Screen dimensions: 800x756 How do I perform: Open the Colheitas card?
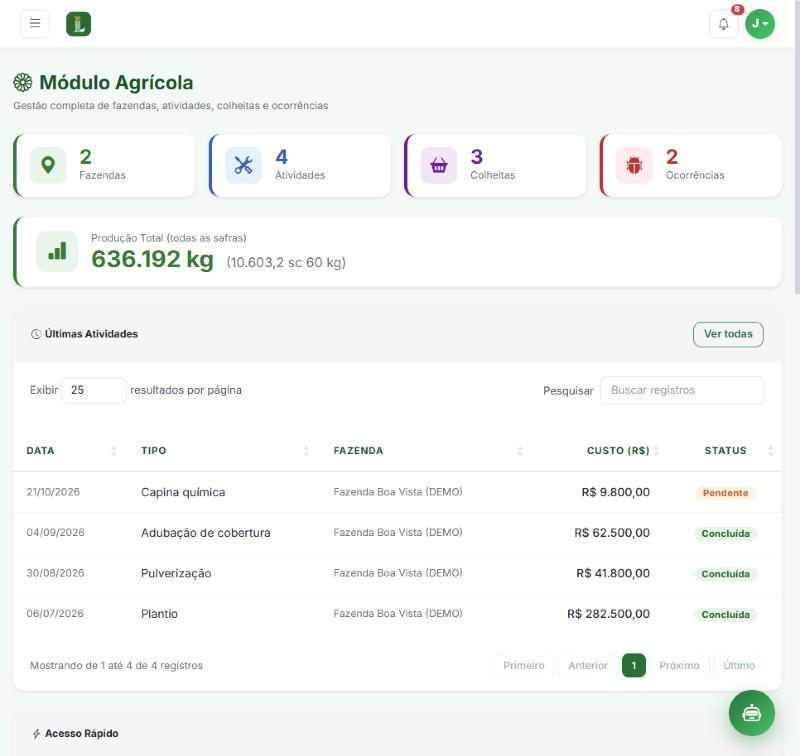click(x=495, y=165)
